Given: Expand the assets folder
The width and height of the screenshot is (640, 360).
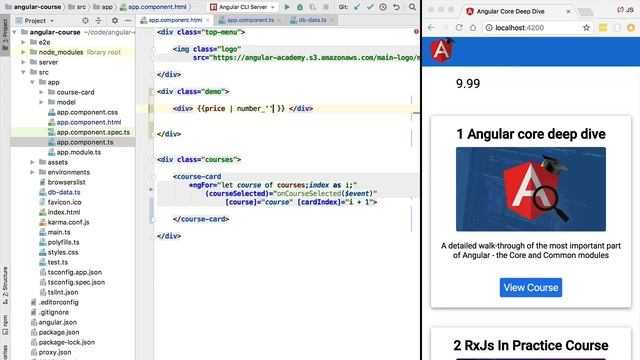Looking at the screenshot, I should [x=32, y=162].
